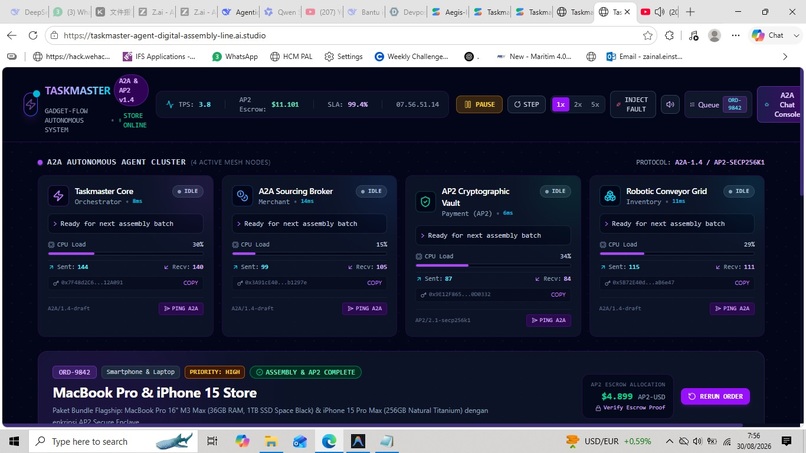
Task: Open the WhatsApp bookmark
Action: (235, 57)
